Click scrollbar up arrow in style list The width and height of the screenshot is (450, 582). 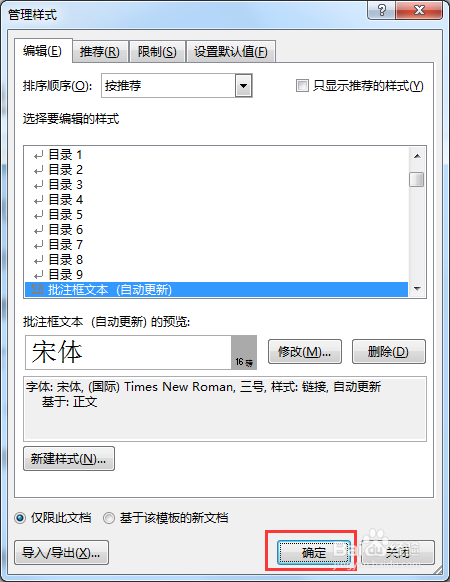point(417,156)
